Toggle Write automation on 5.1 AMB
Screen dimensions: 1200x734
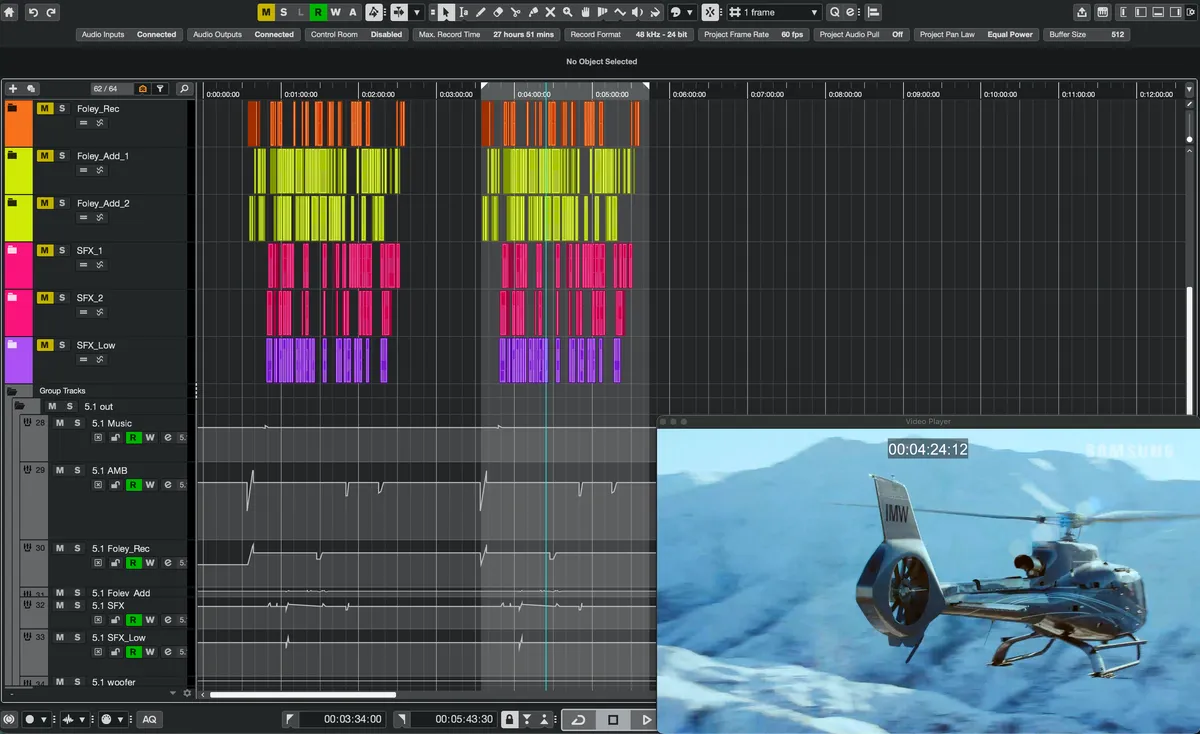tap(150, 485)
